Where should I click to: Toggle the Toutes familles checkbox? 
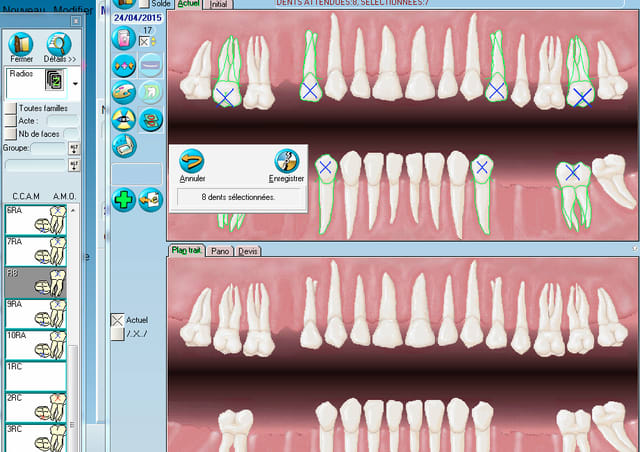point(10,107)
